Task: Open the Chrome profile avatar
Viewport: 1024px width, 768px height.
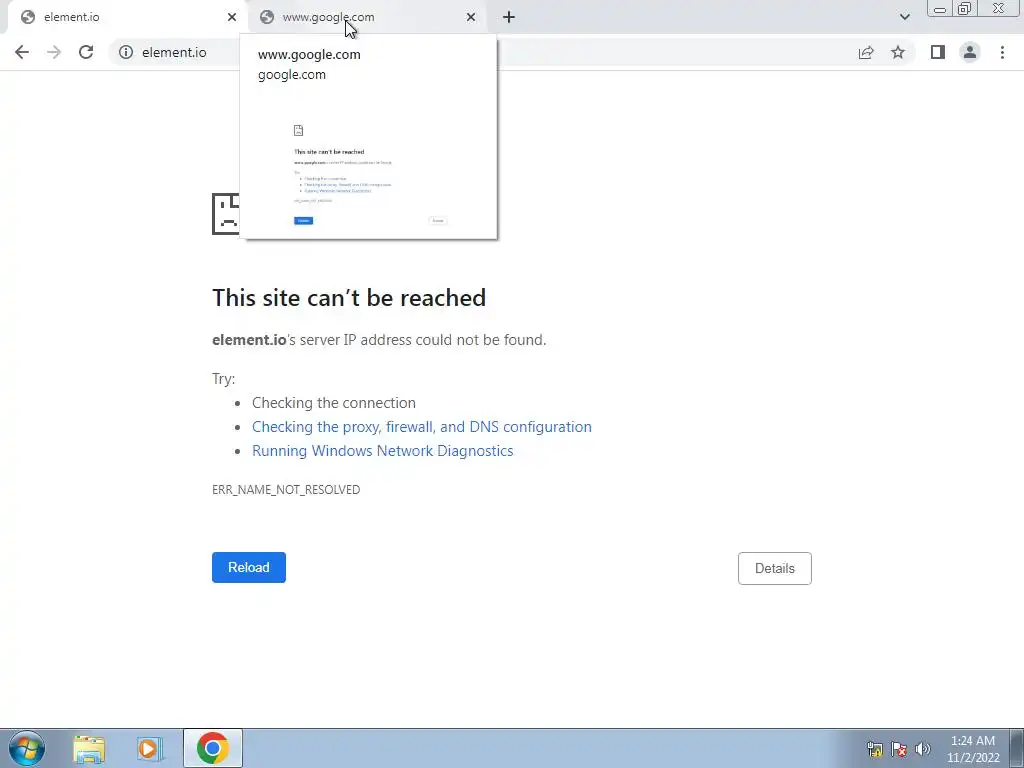Action: (970, 52)
